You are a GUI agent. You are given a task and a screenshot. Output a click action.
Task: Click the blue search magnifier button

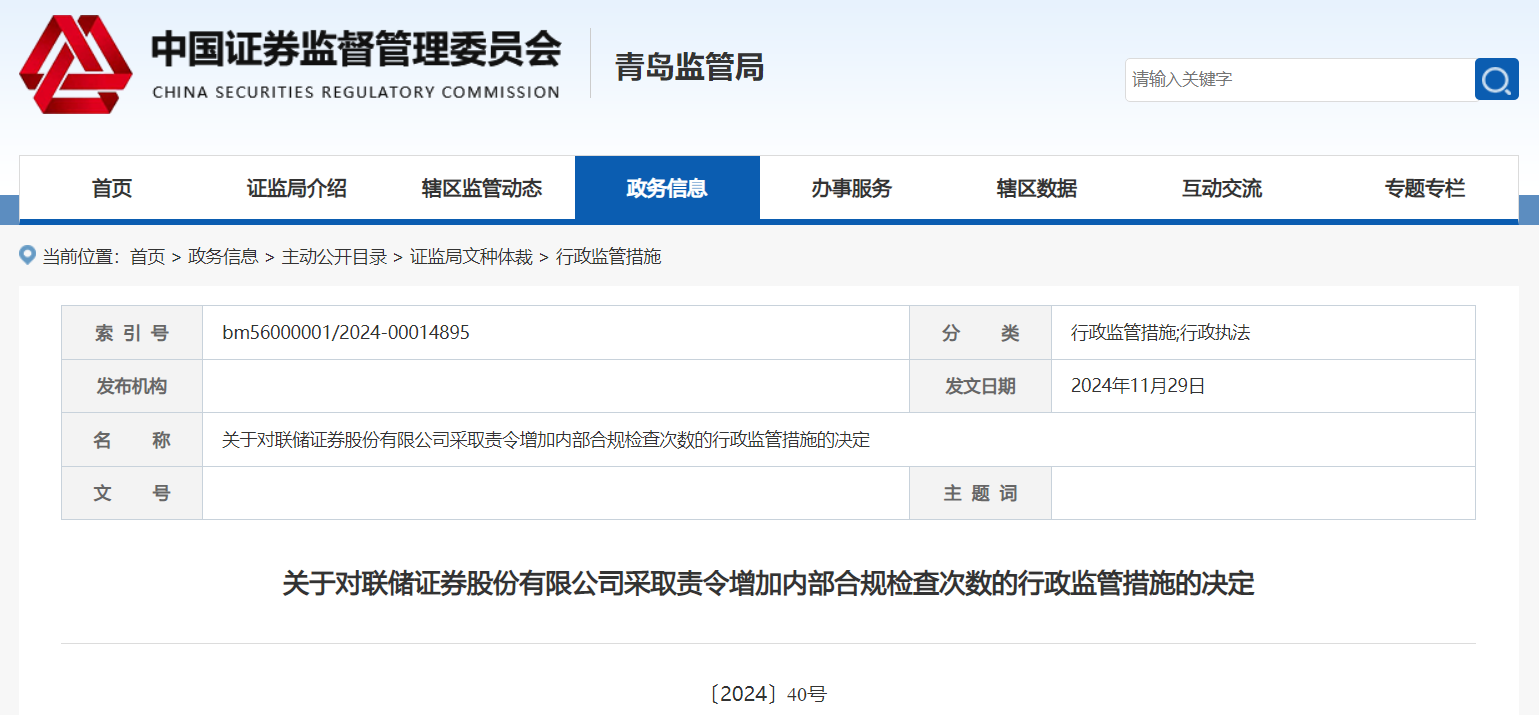(x=1496, y=79)
